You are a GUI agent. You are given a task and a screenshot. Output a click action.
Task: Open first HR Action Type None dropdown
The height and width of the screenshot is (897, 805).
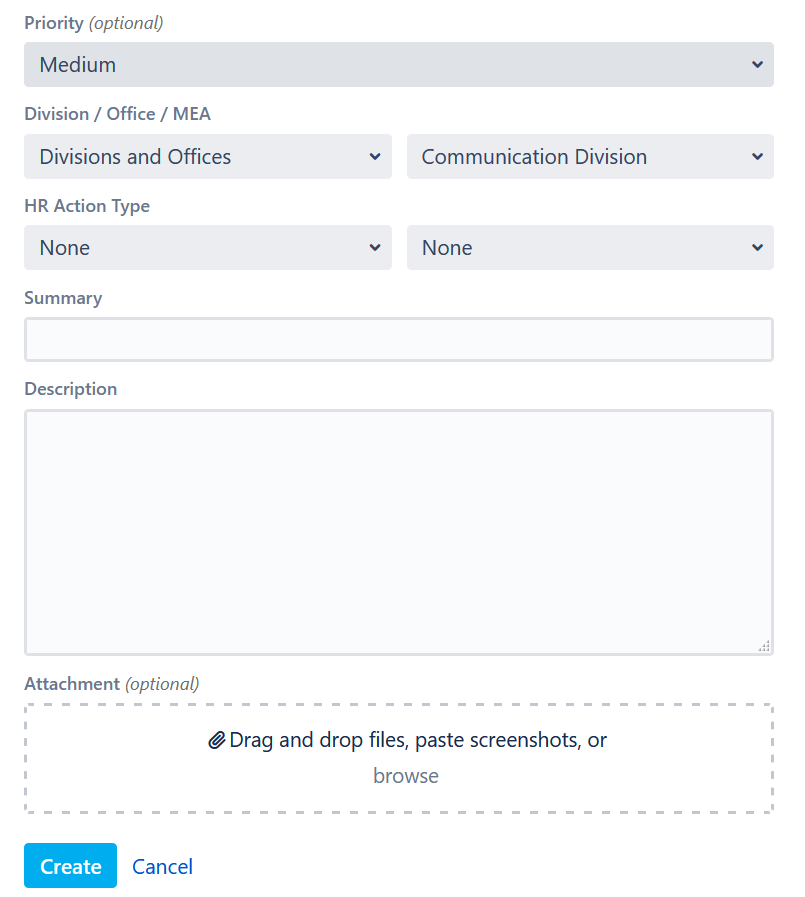(x=208, y=248)
